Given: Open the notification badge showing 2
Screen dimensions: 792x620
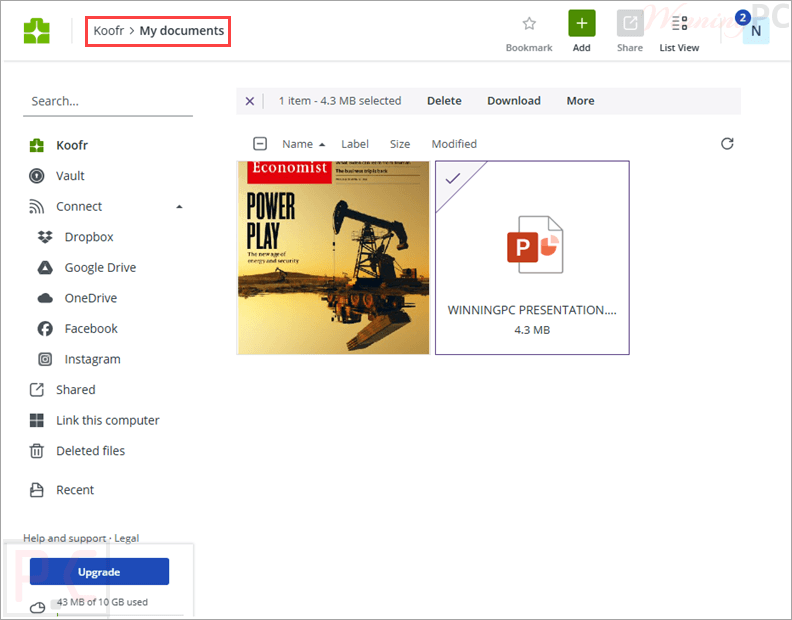Looking at the screenshot, I should (742, 18).
